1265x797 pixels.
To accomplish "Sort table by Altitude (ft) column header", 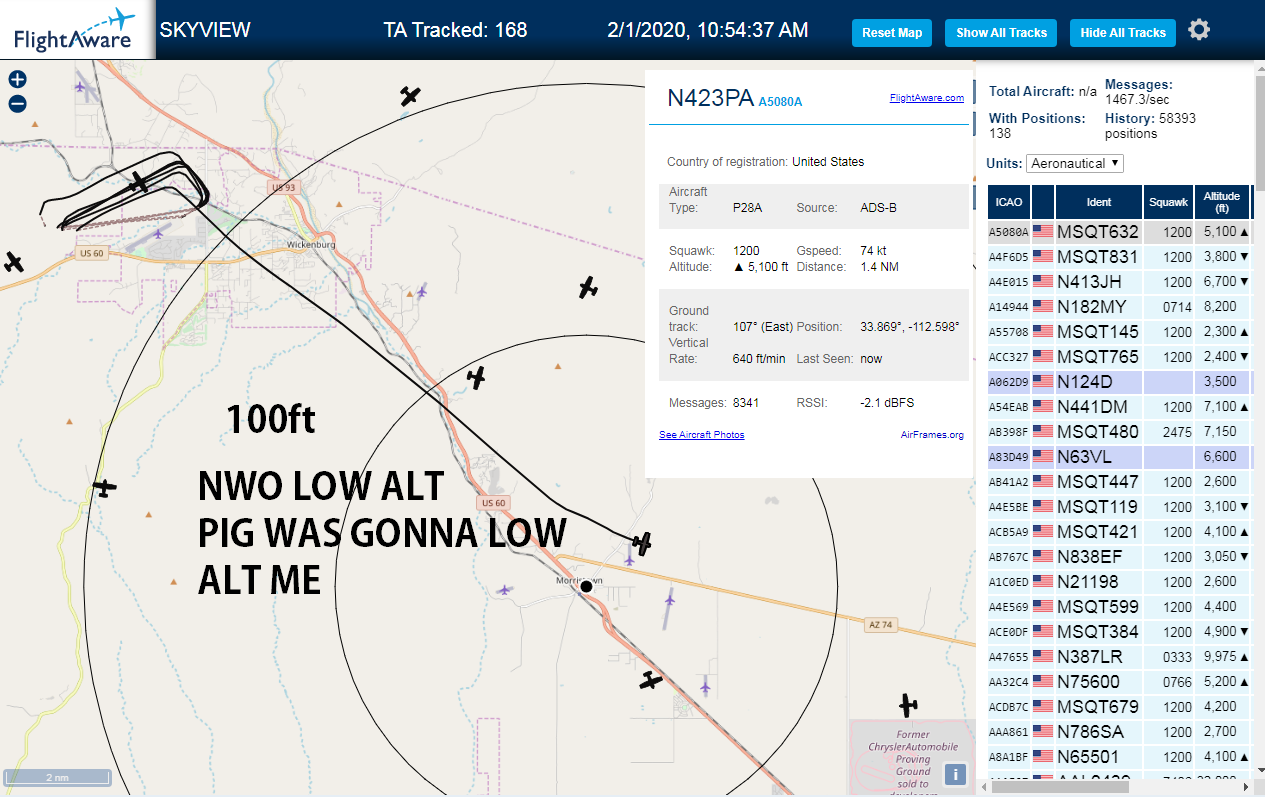I will click(1222, 202).
